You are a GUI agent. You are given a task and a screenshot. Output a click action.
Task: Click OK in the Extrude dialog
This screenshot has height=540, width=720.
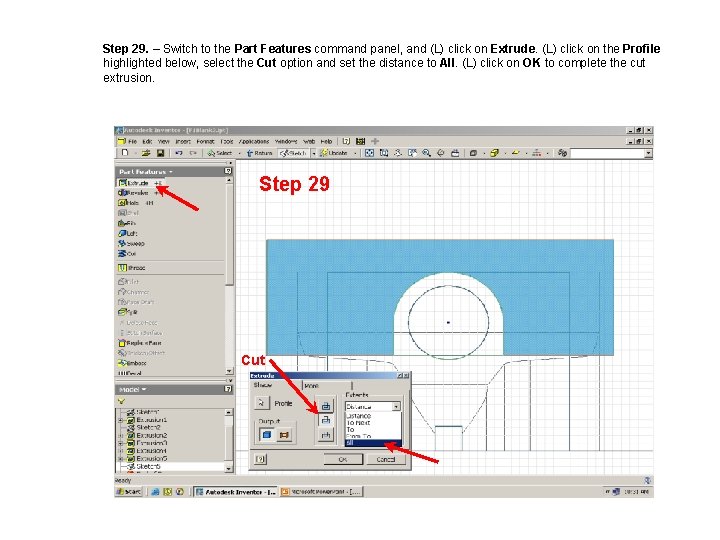[x=343, y=459]
